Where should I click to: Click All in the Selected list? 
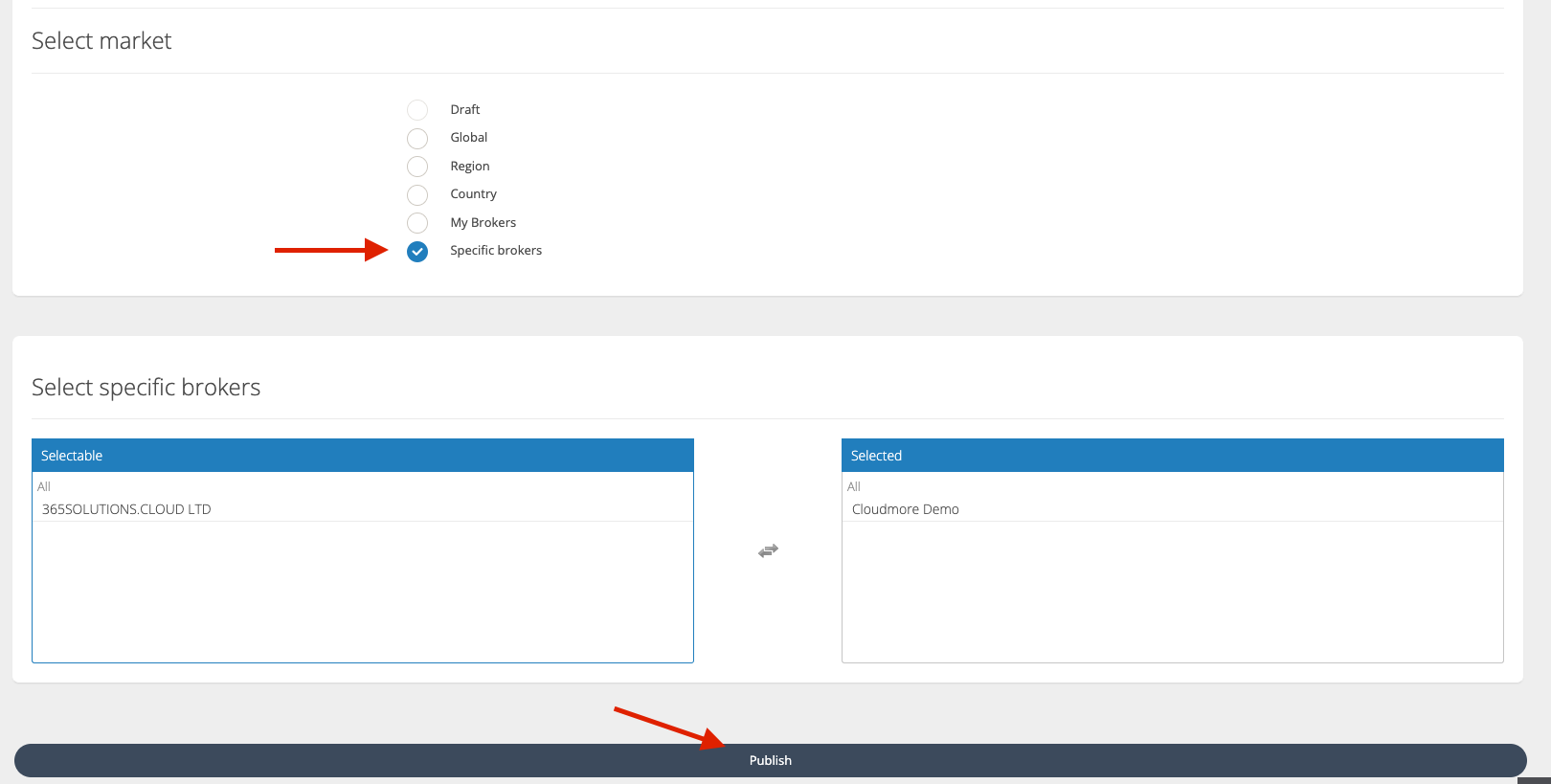(854, 486)
